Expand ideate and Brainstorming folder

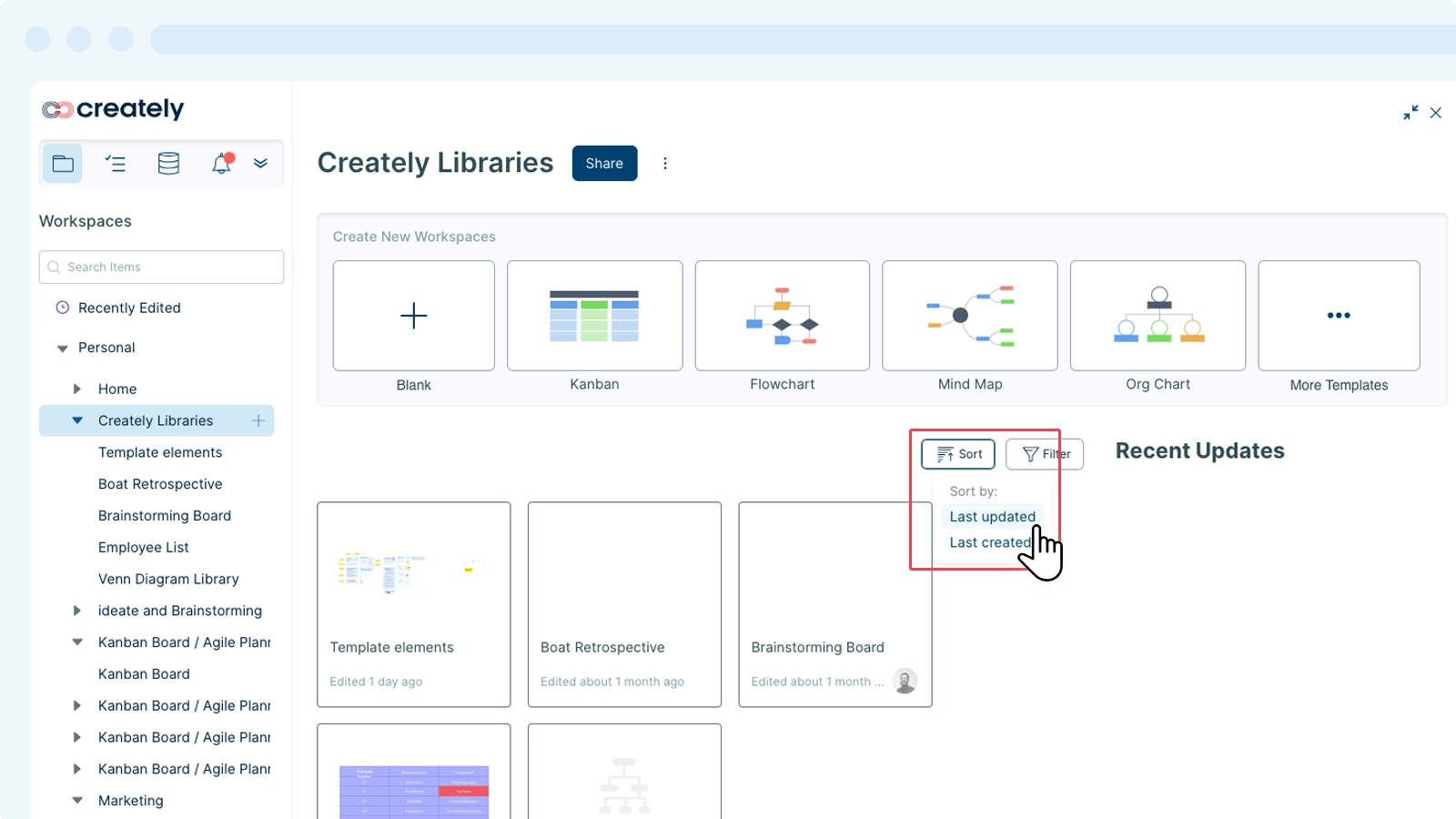[77, 611]
